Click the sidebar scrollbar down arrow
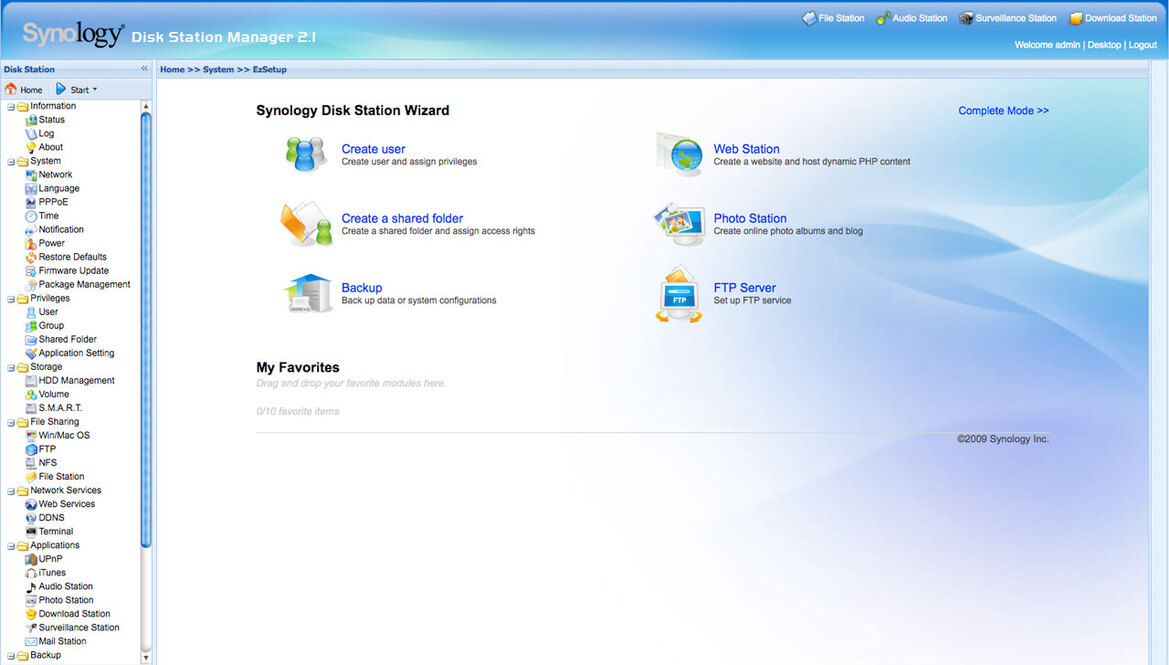 [x=145, y=658]
